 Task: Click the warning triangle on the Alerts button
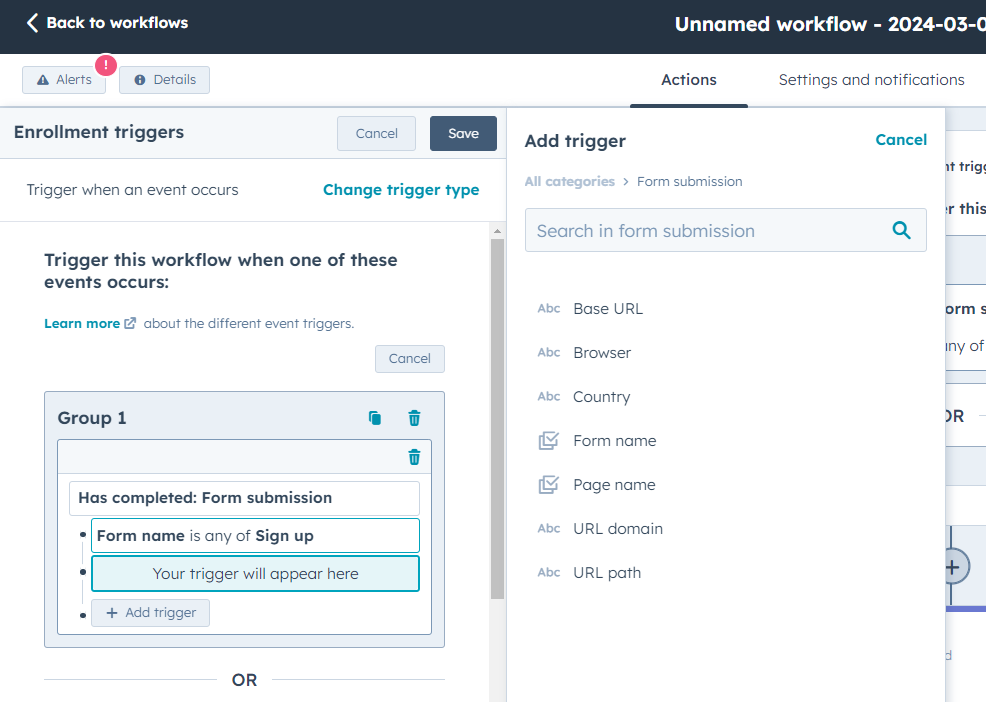coord(41,80)
